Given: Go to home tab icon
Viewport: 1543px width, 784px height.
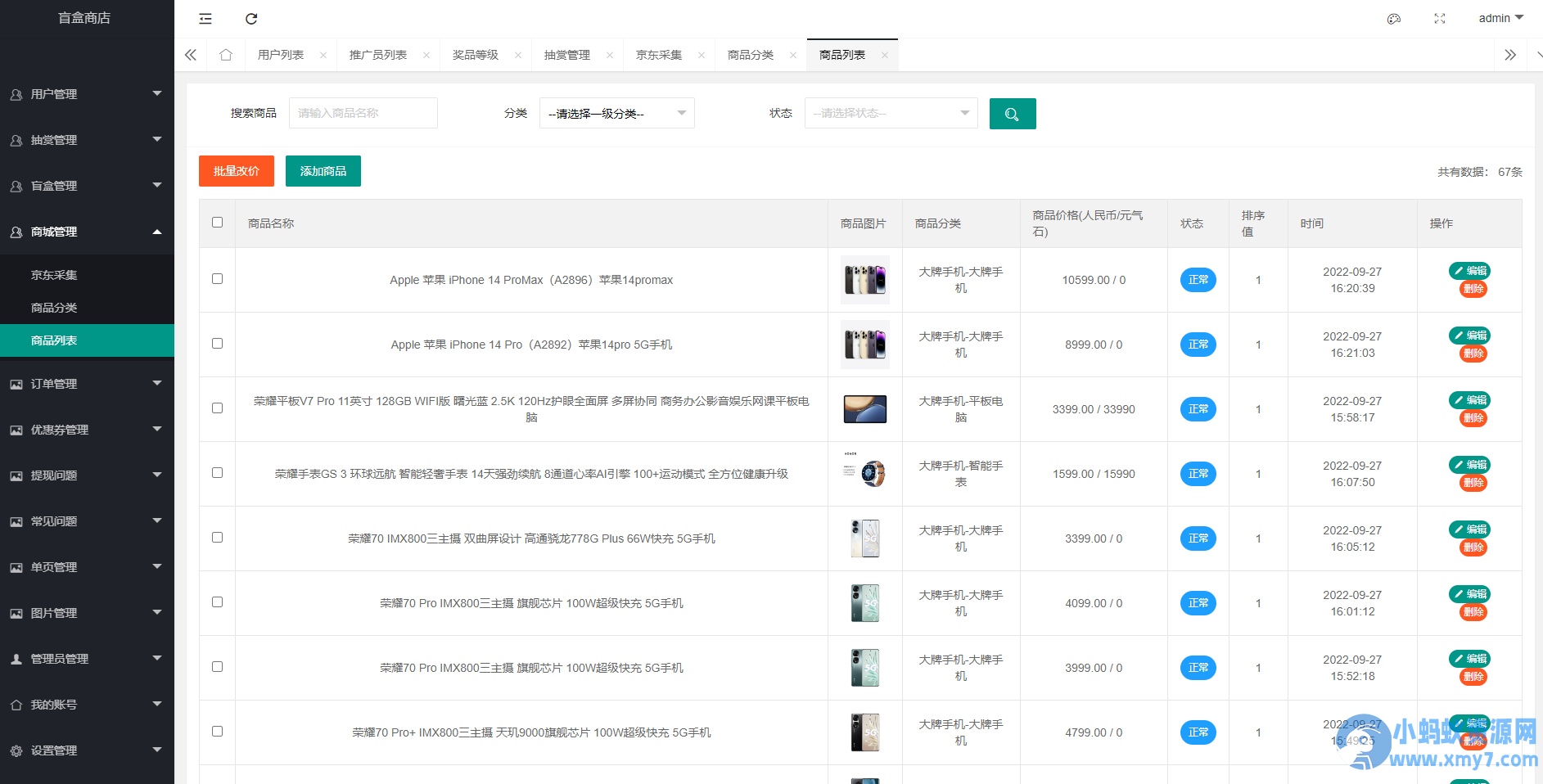Looking at the screenshot, I should [x=226, y=55].
